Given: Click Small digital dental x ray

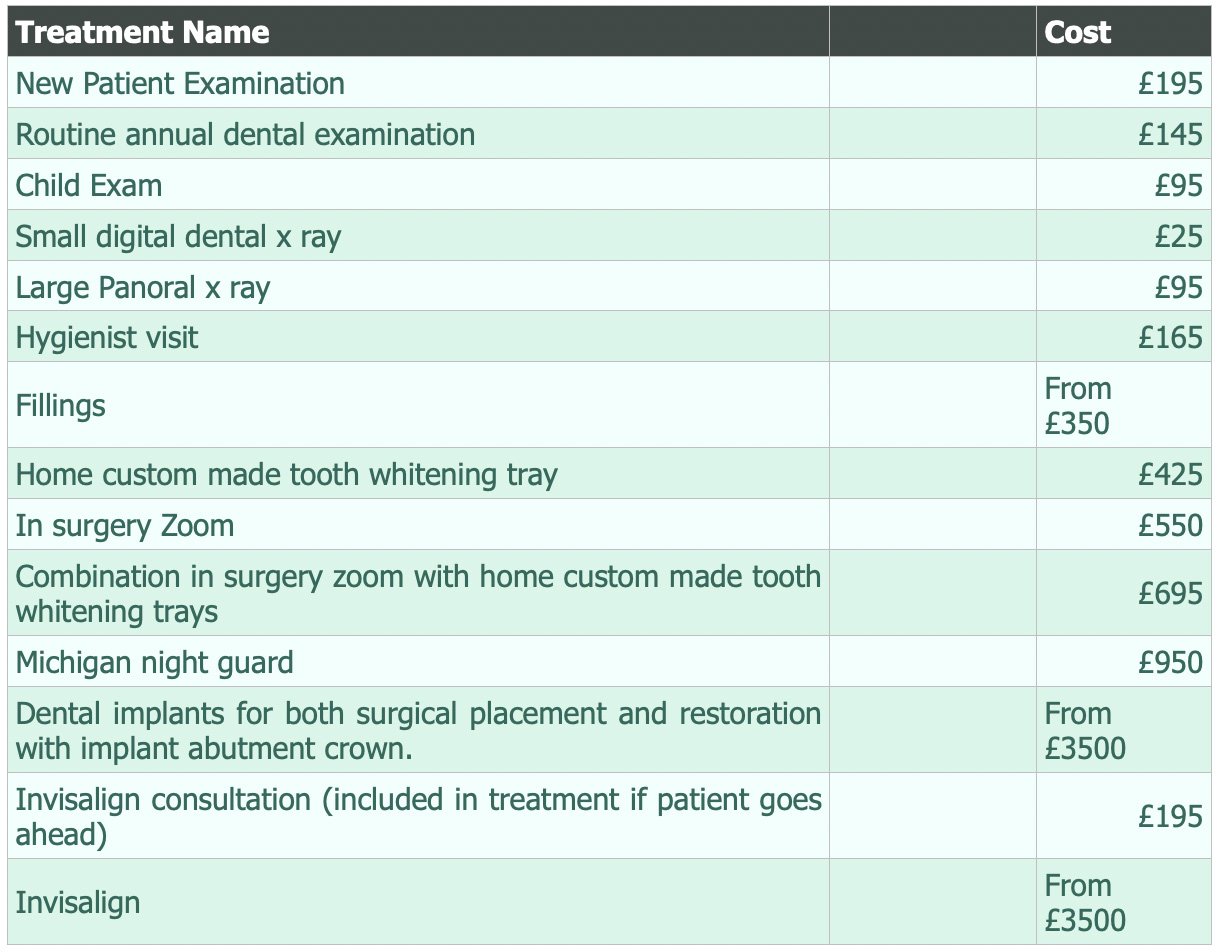Looking at the screenshot, I should click(x=178, y=237).
